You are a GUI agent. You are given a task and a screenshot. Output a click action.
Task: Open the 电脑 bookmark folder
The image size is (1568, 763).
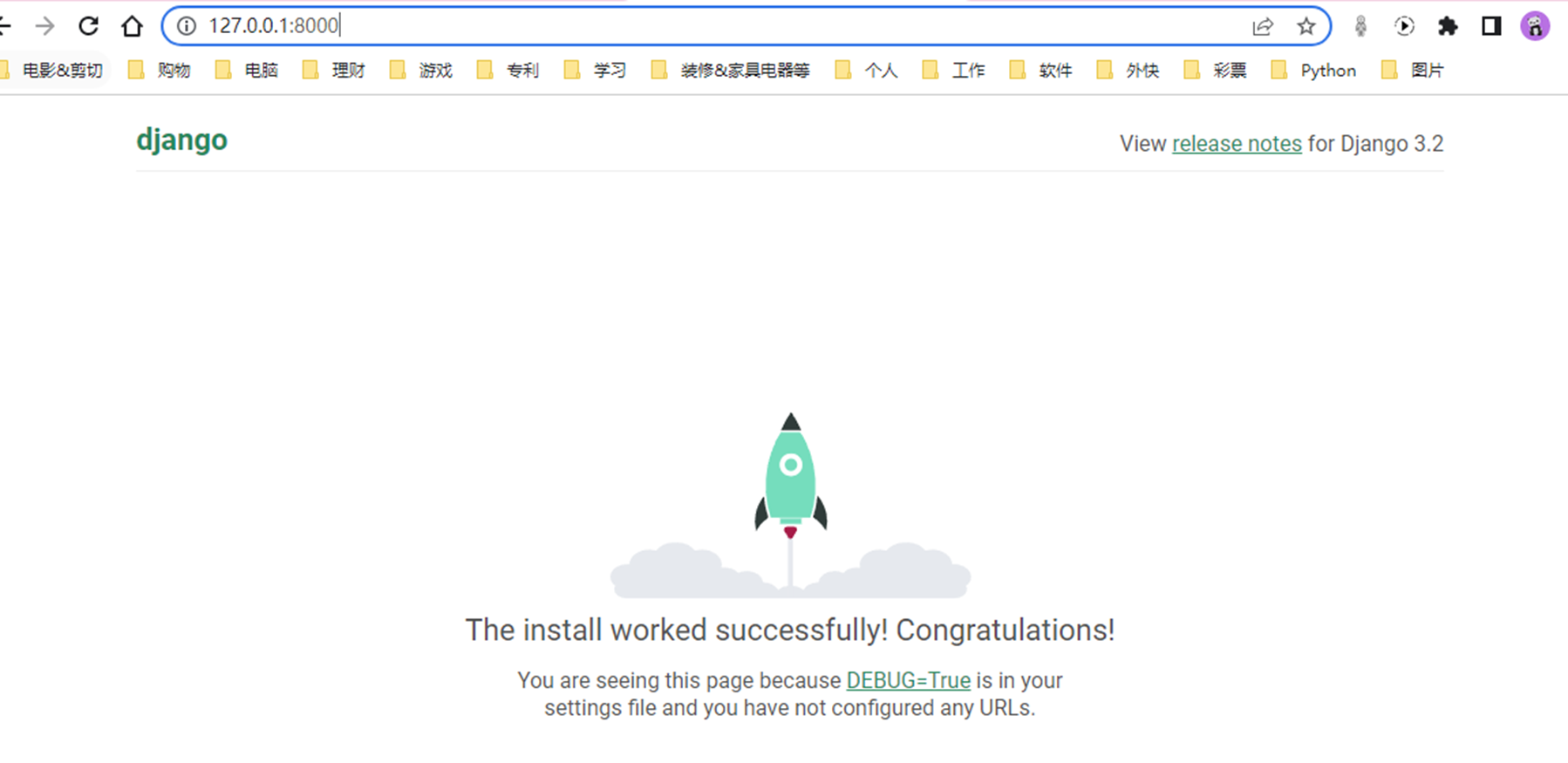click(x=247, y=71)
